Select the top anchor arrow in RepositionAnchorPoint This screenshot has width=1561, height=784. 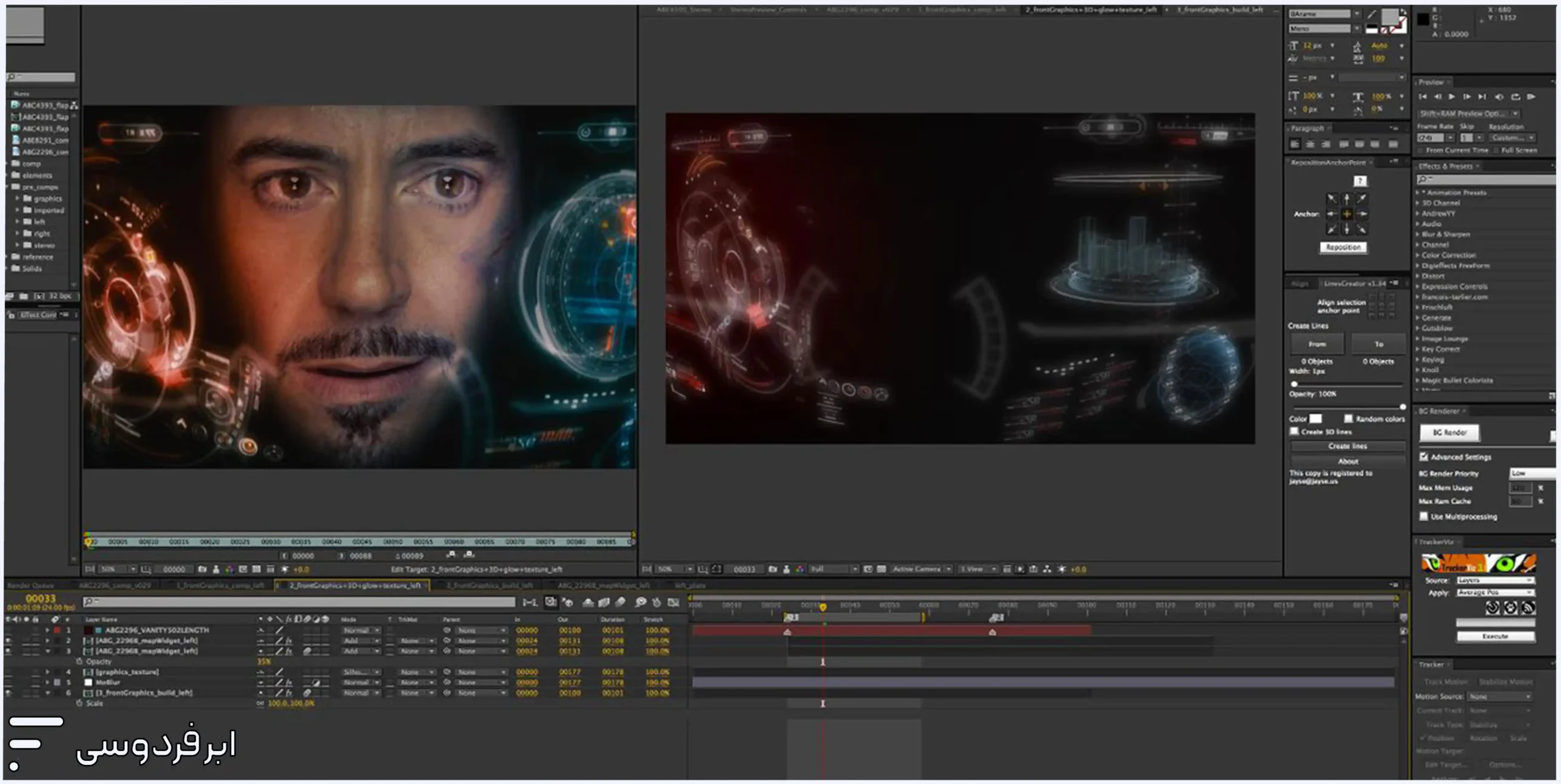pos(1346,199)
